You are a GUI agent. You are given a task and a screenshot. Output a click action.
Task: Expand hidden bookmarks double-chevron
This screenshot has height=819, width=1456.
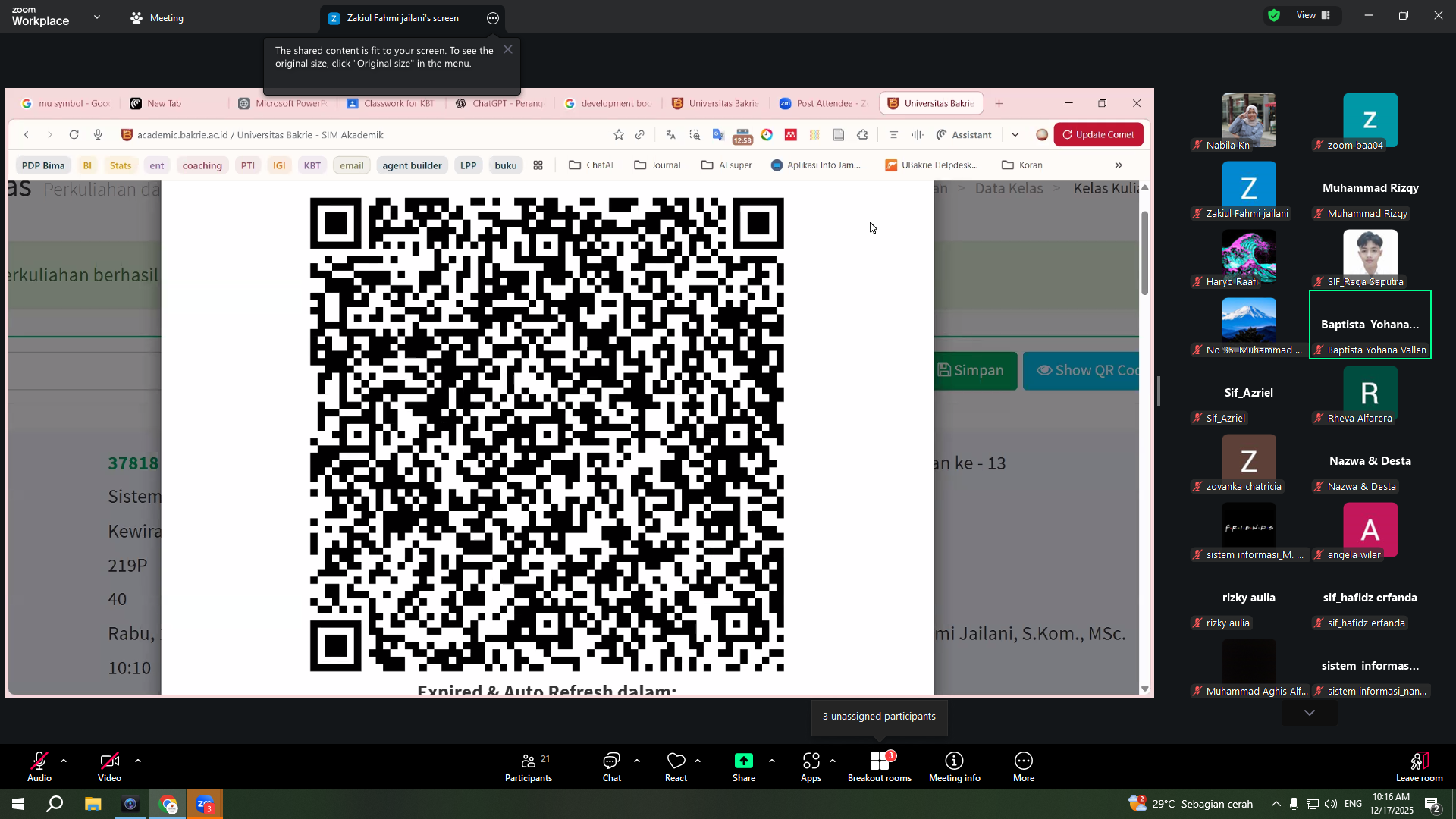point(1119,165)
